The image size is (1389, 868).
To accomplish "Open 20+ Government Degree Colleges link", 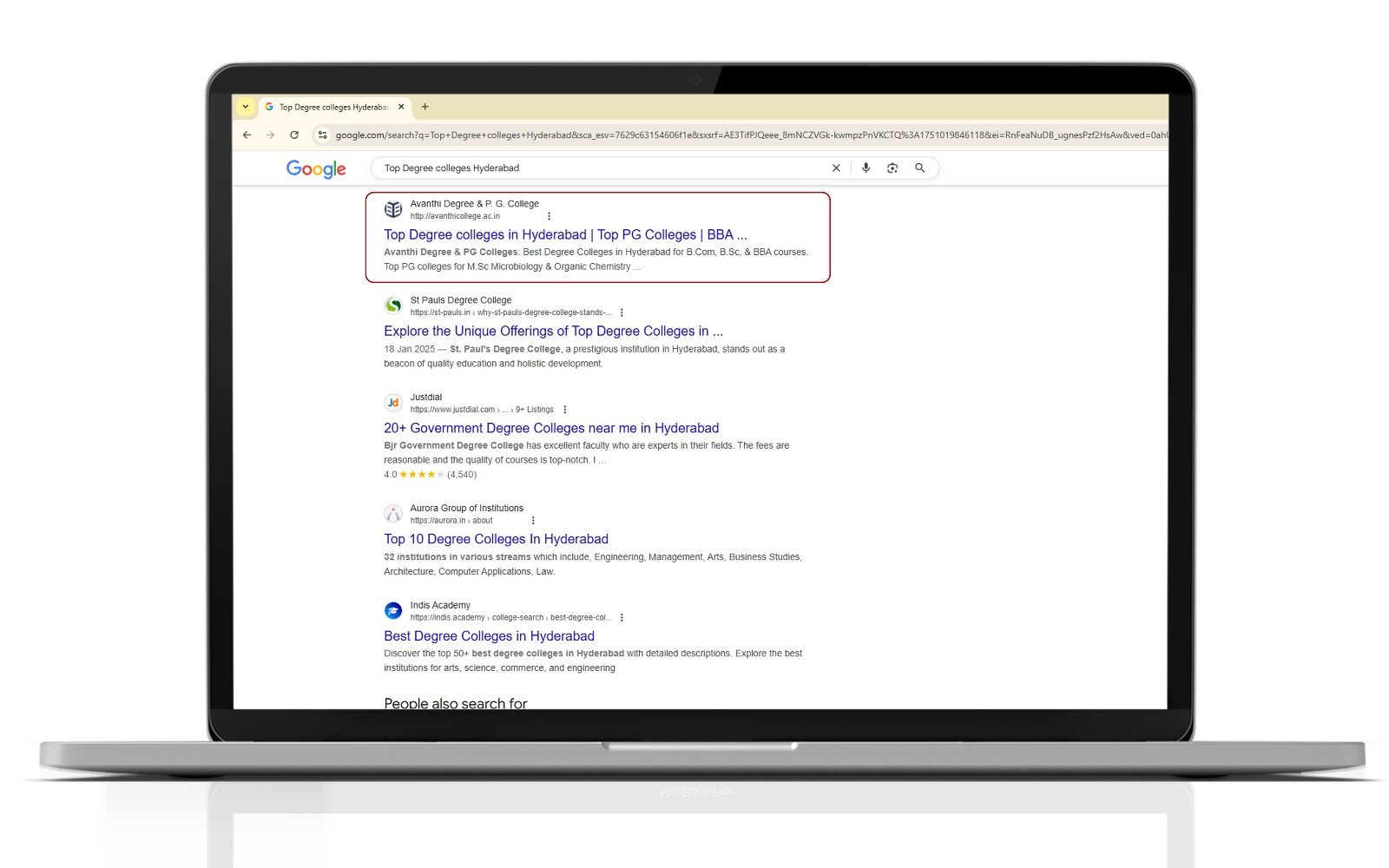I will tap(551, 428).
